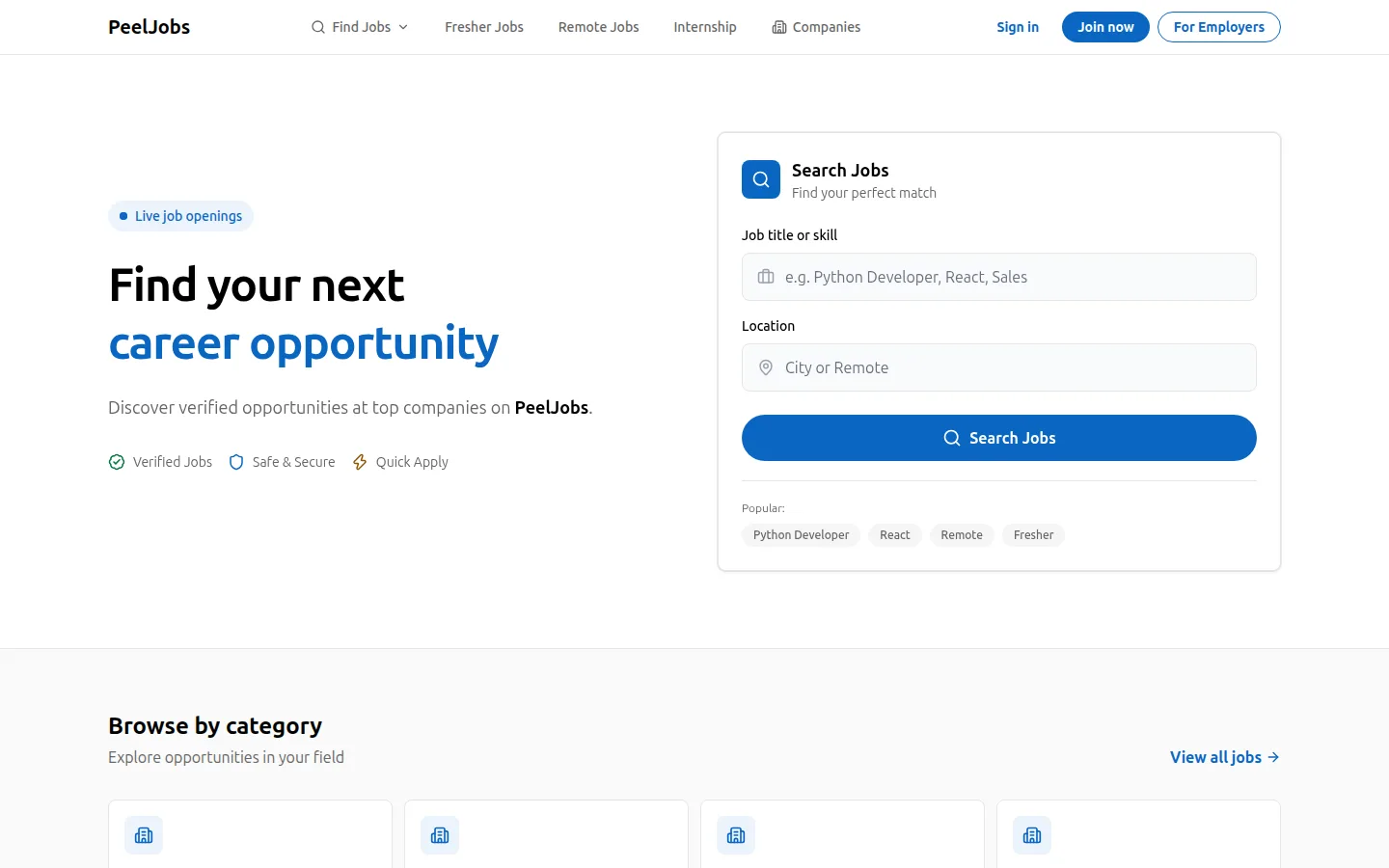1389x868 pixels.
Task: Click the PeelJobs logo
Action: 149,27
